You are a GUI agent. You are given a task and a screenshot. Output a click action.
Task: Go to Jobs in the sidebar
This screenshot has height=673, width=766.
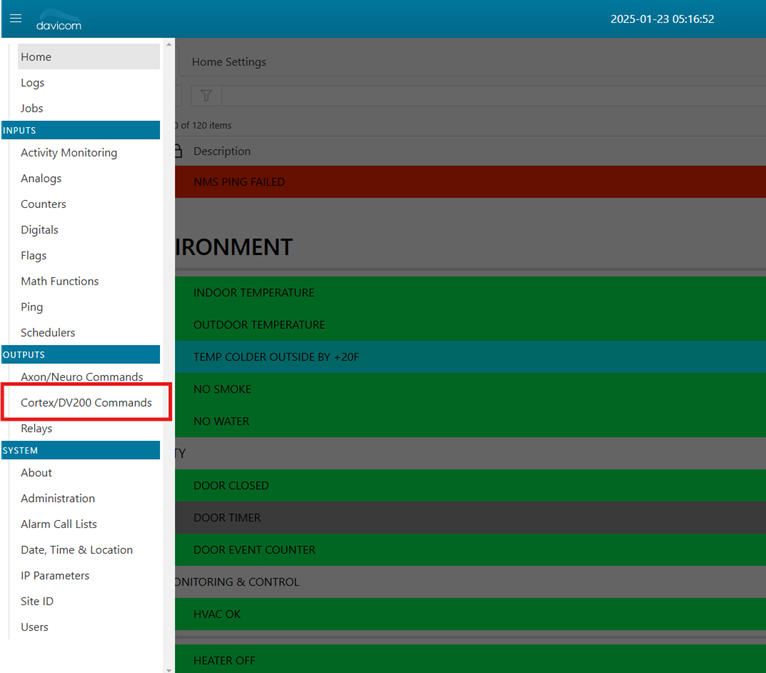[32, 108]
